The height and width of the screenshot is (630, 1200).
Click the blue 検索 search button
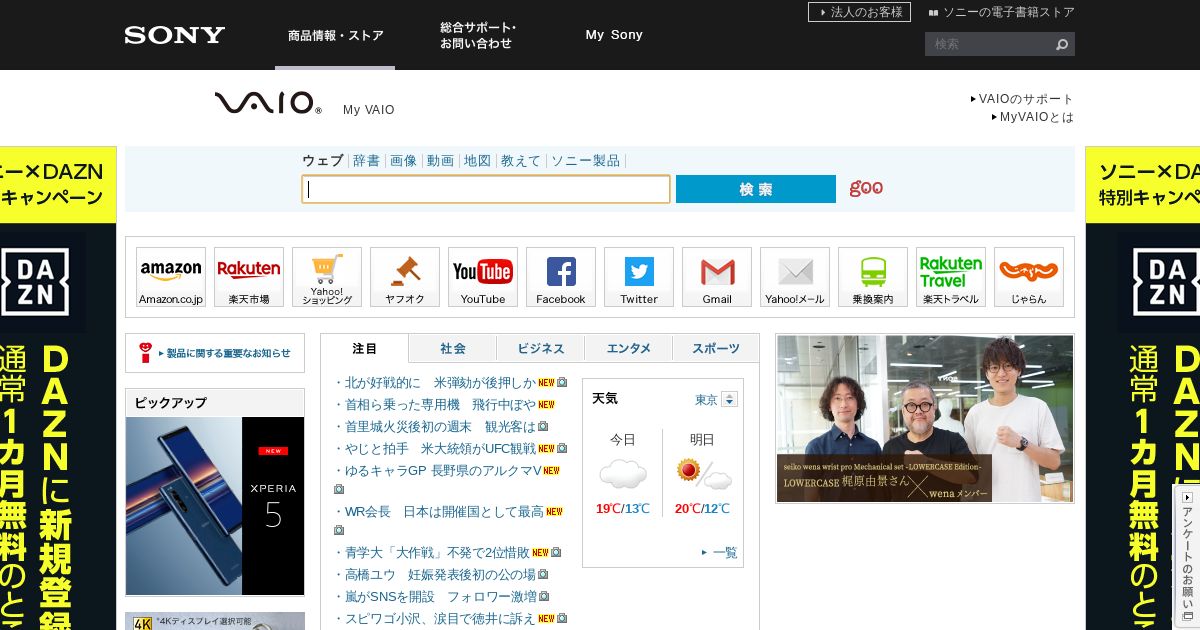click(756, 189)
